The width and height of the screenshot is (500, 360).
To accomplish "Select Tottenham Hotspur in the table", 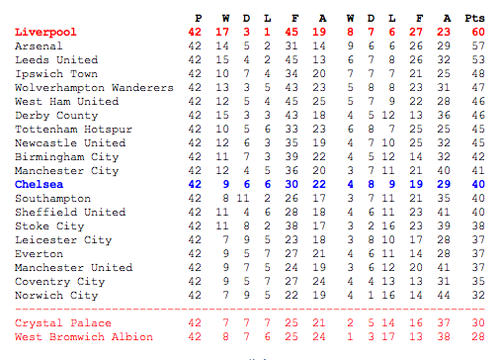I will click(x=74, y=129).
